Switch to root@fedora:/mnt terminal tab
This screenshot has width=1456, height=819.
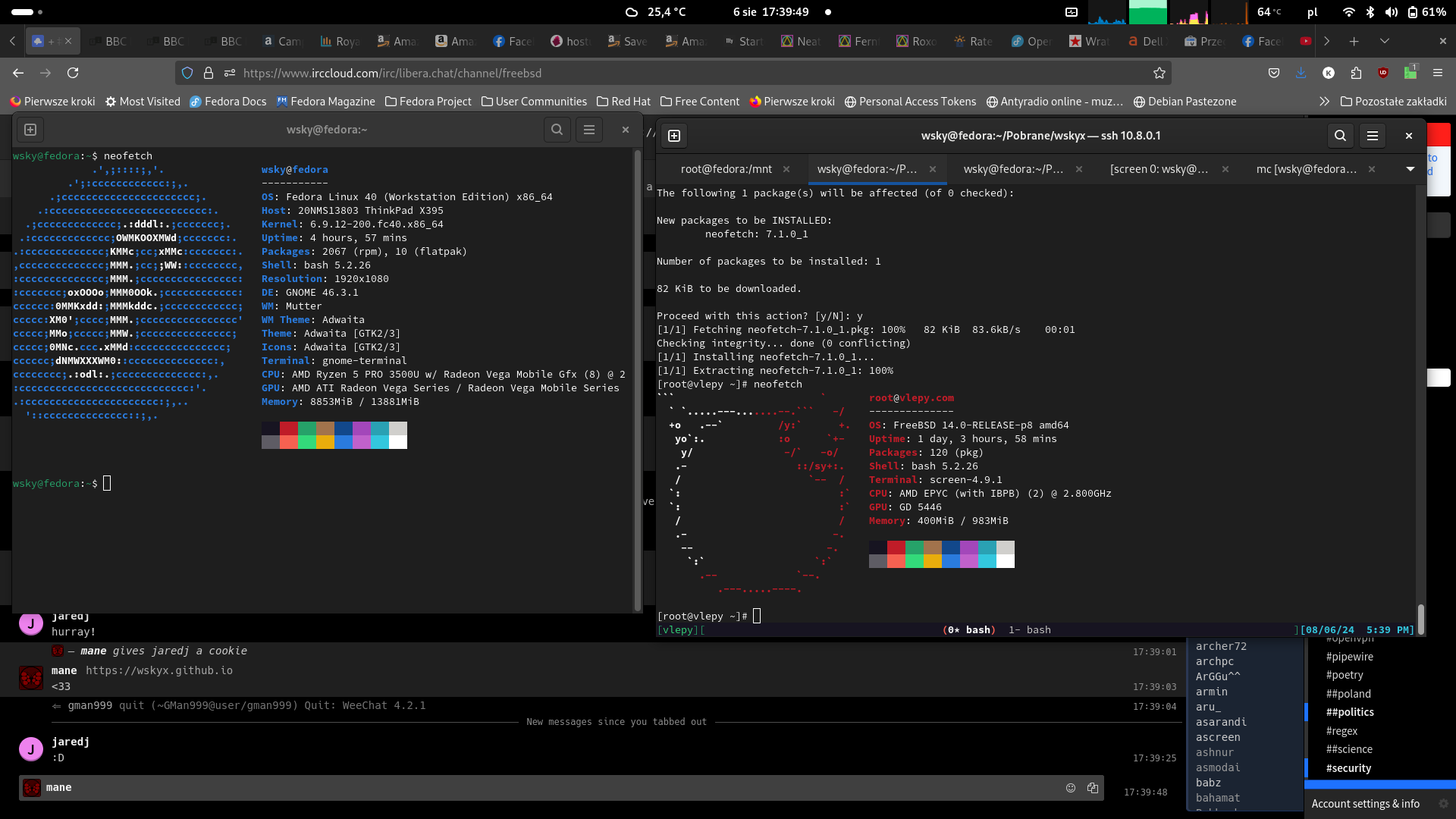(x=726, y=169)
